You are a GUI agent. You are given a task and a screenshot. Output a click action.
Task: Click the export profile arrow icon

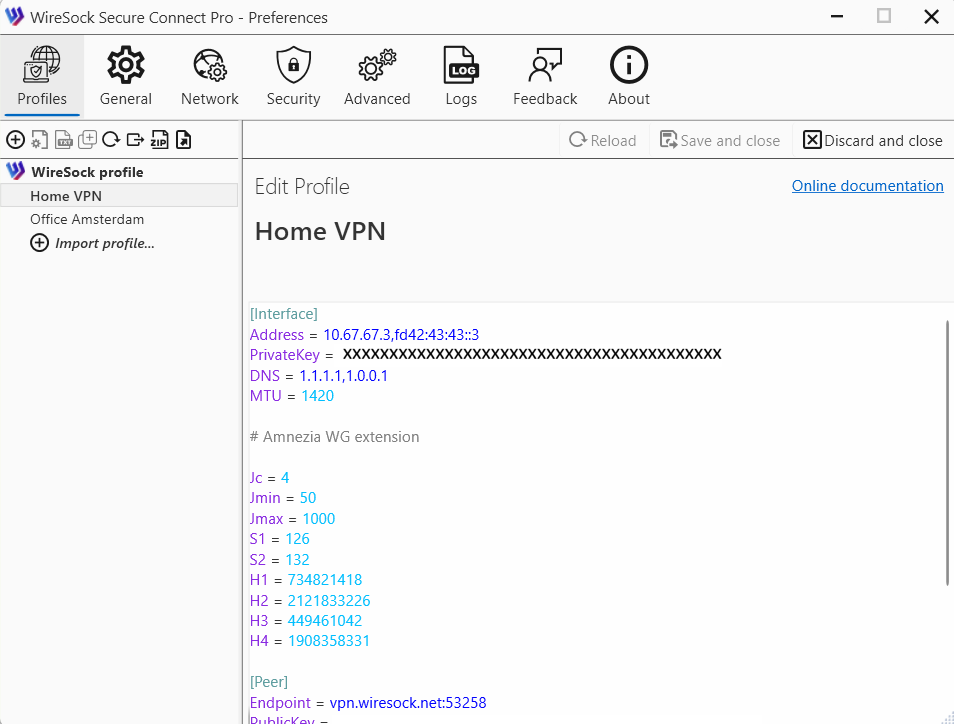pyautogui.click(x=135, y=140)
